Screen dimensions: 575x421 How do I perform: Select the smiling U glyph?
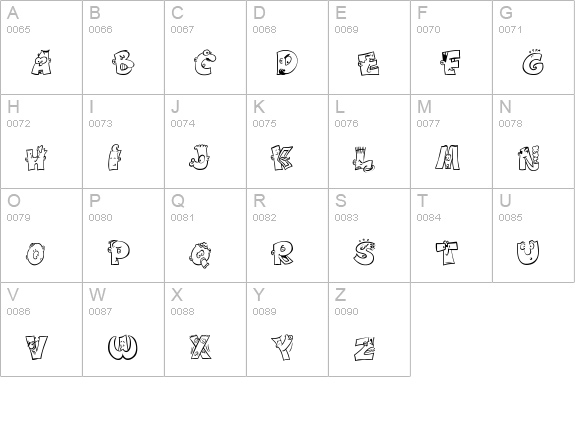(528, 252)
